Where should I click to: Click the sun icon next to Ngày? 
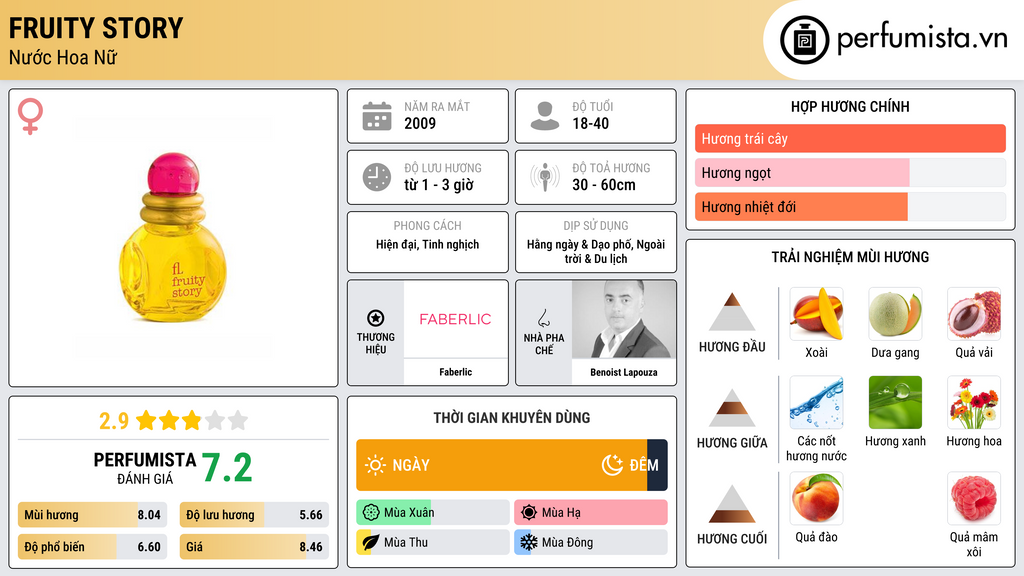(376, 465)
